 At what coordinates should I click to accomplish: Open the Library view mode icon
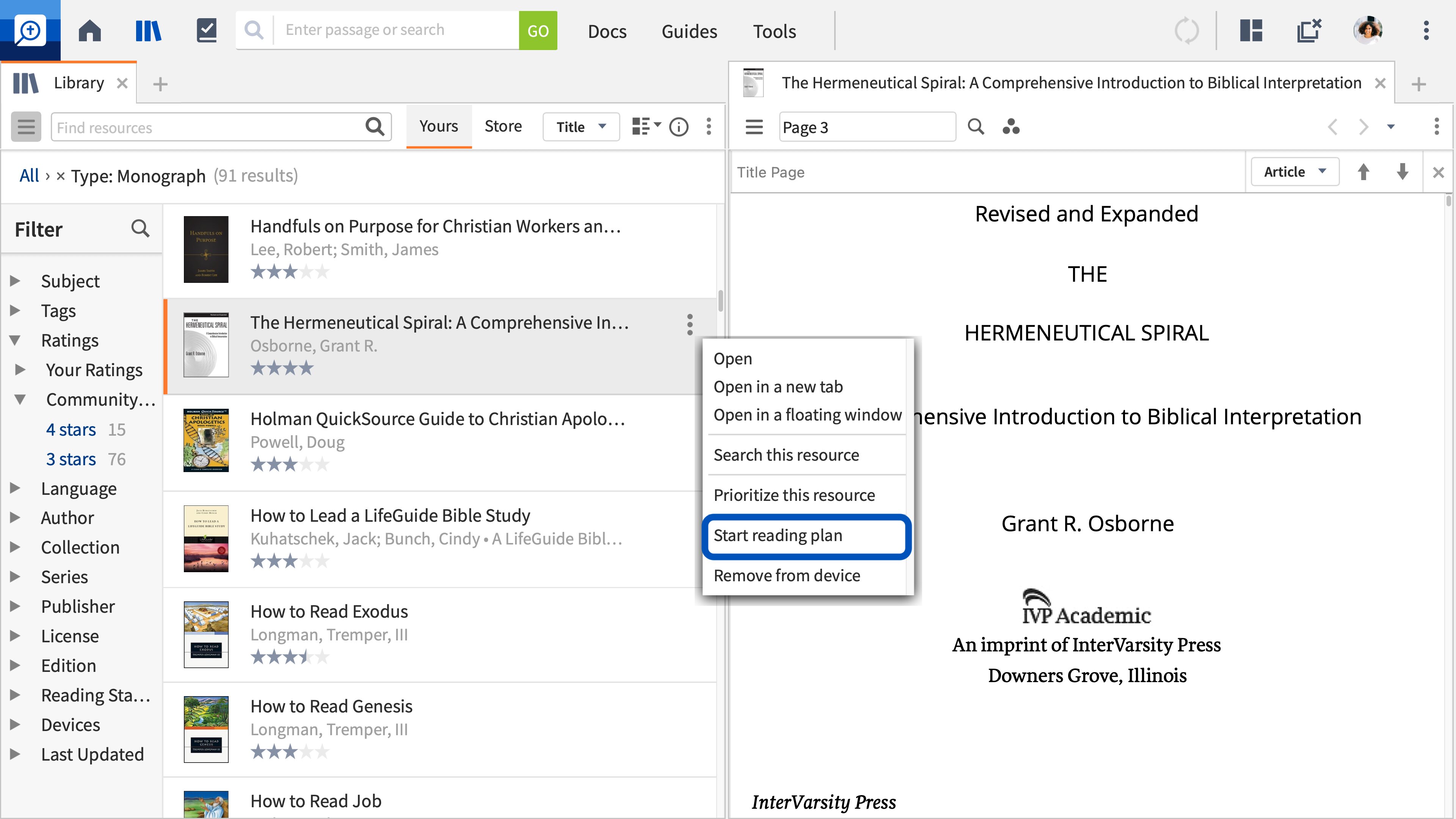[646, 127]
